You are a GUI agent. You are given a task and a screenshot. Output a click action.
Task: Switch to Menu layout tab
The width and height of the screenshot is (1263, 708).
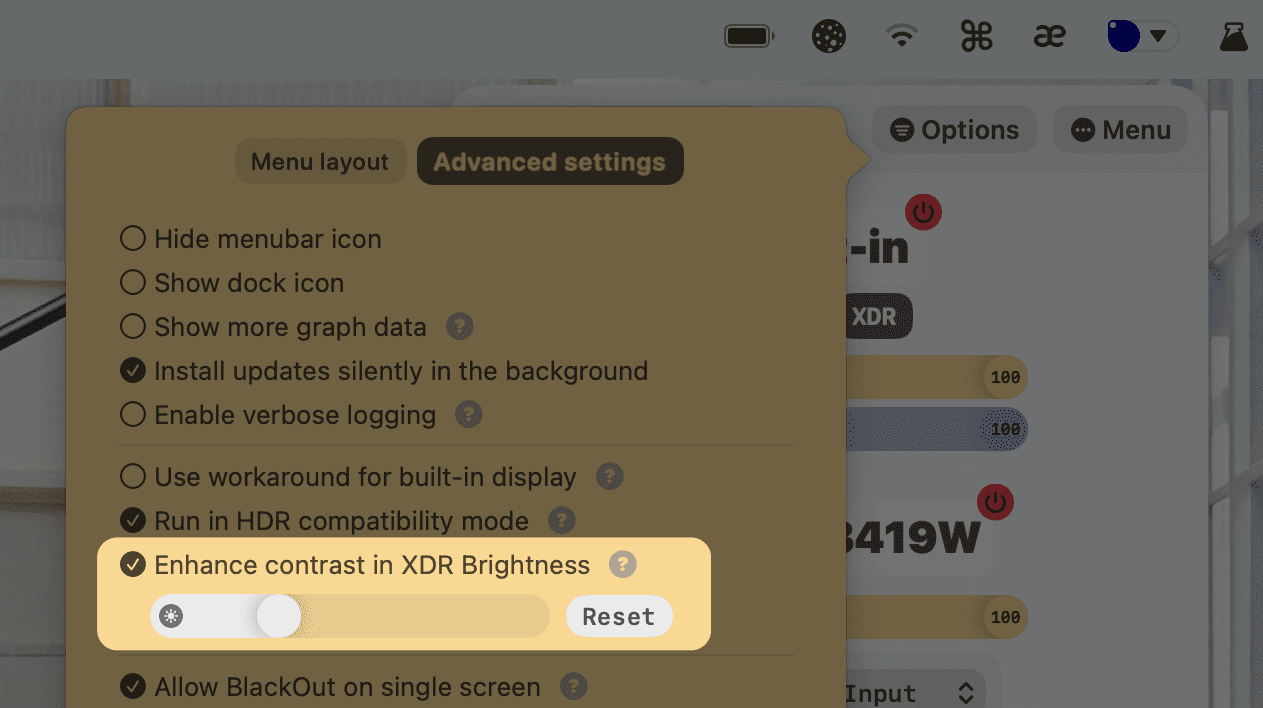pyautogui.click(x=320, y=162)
